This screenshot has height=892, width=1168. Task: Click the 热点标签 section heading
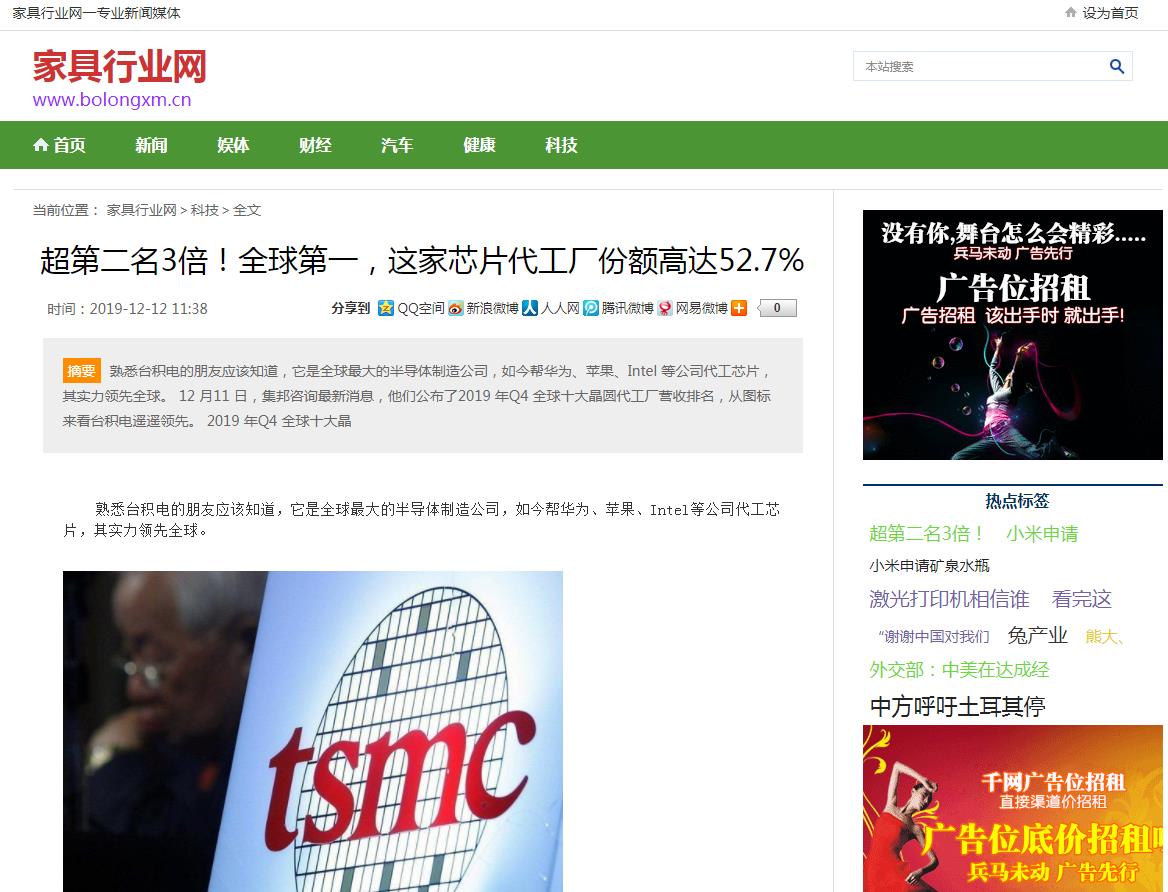click(1017, 501)
